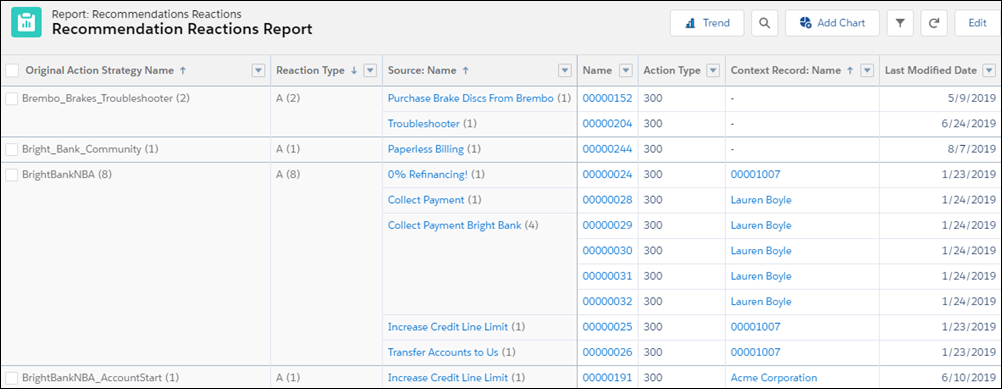
Task: Open record 00000031
Action: point(607,277)
